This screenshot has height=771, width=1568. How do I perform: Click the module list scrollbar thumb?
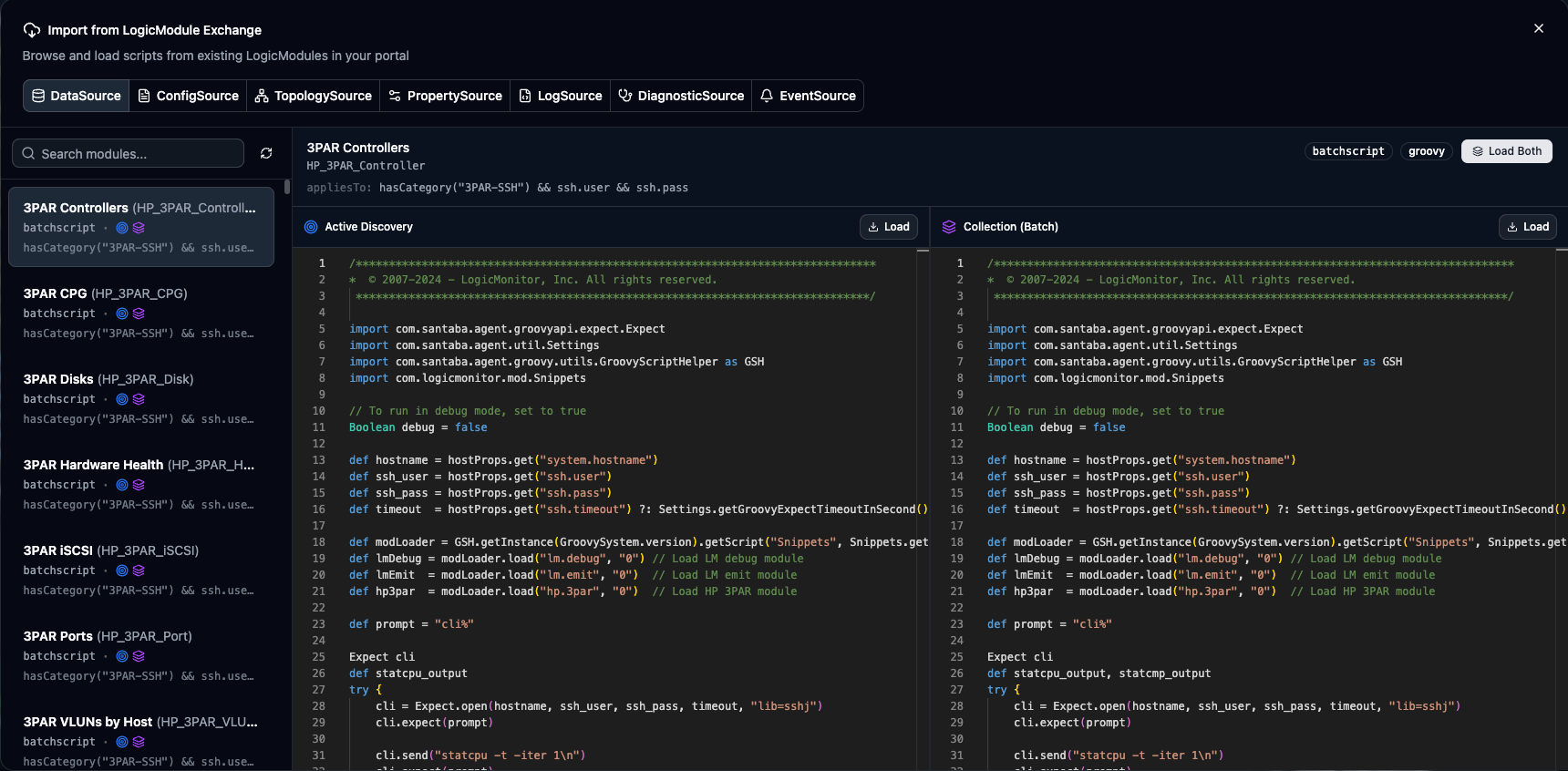pyautogui.click(x=287, y=186)
